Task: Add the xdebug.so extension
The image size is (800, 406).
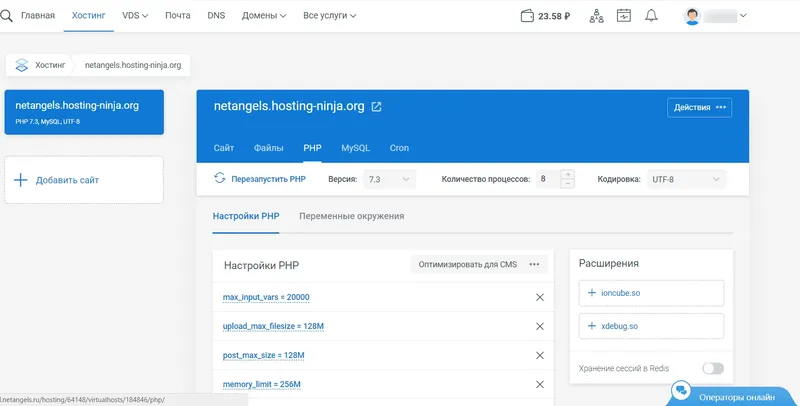Action: tap(651, 326)
